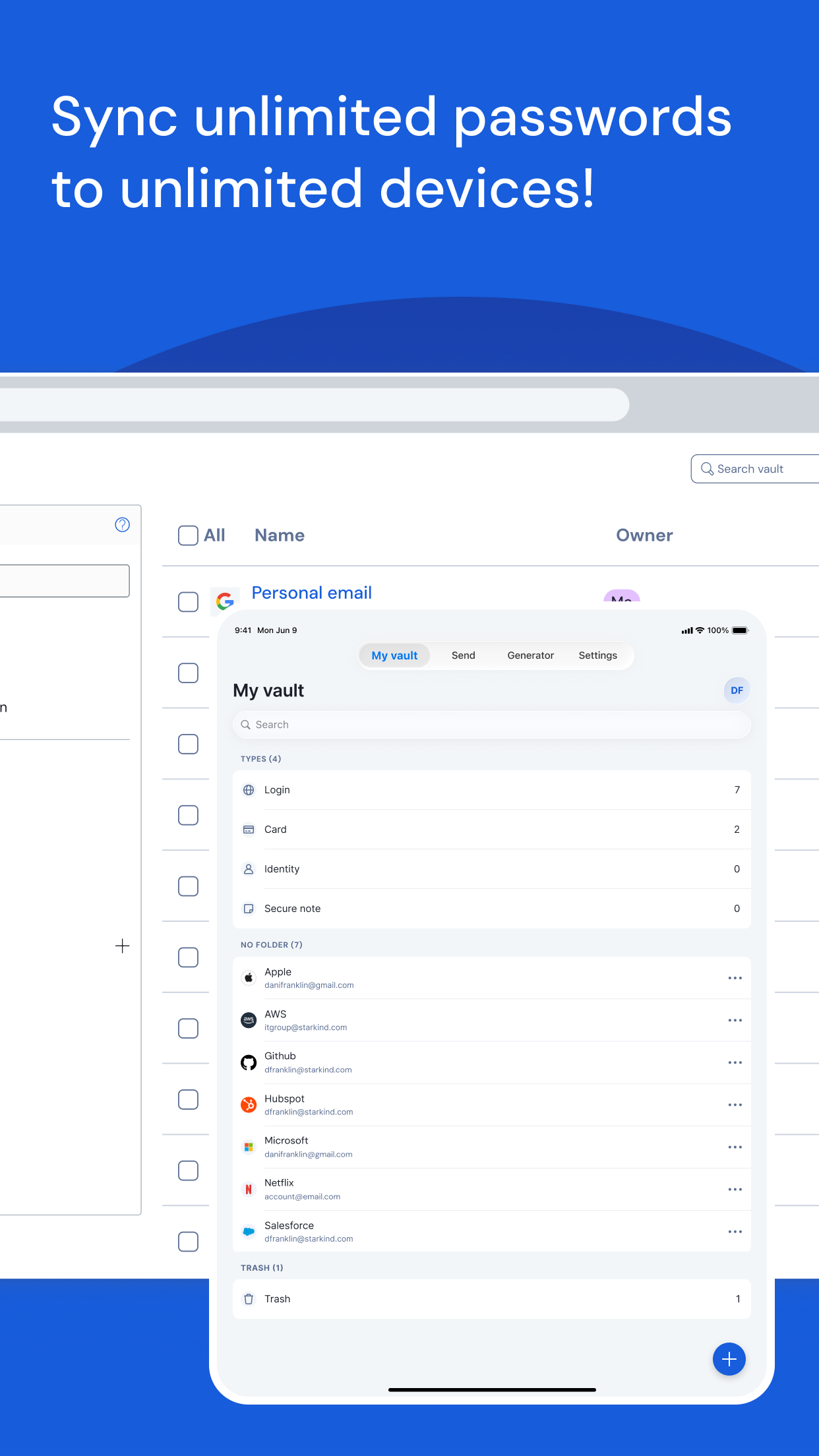Open the Identity type row
Viewport: 819px width, 1456px height.
coord(492,869)
